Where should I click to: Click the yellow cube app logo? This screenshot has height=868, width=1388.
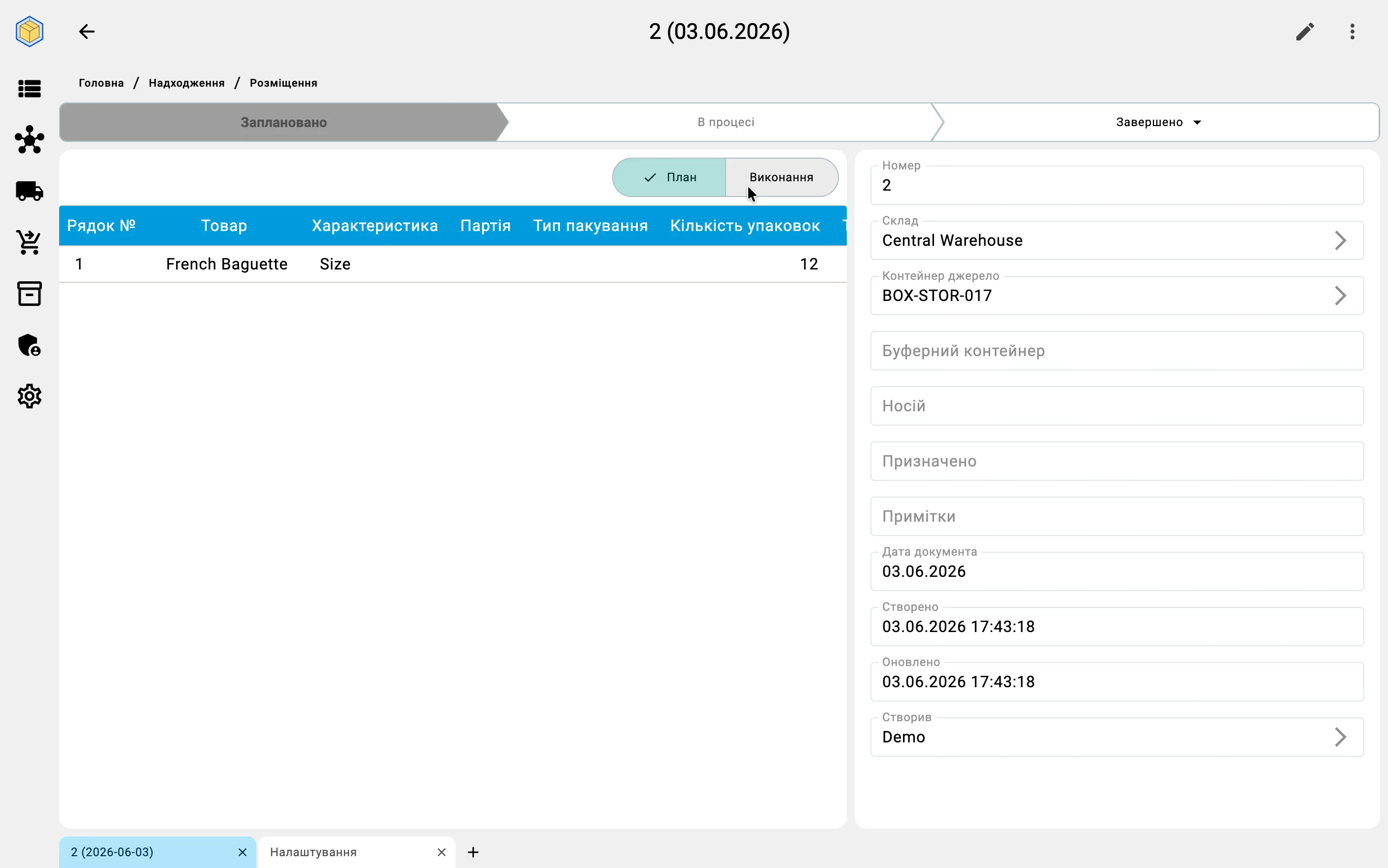[29, 31]
